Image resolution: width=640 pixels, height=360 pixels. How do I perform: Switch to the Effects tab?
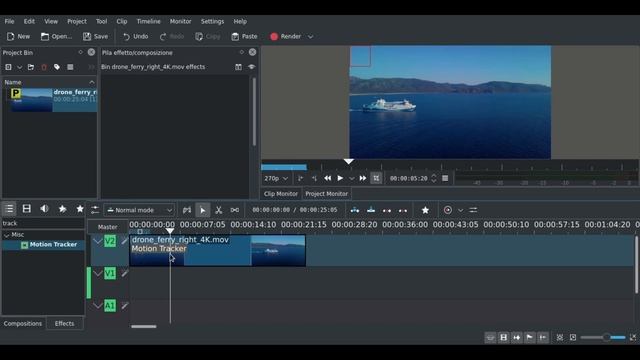64,323
